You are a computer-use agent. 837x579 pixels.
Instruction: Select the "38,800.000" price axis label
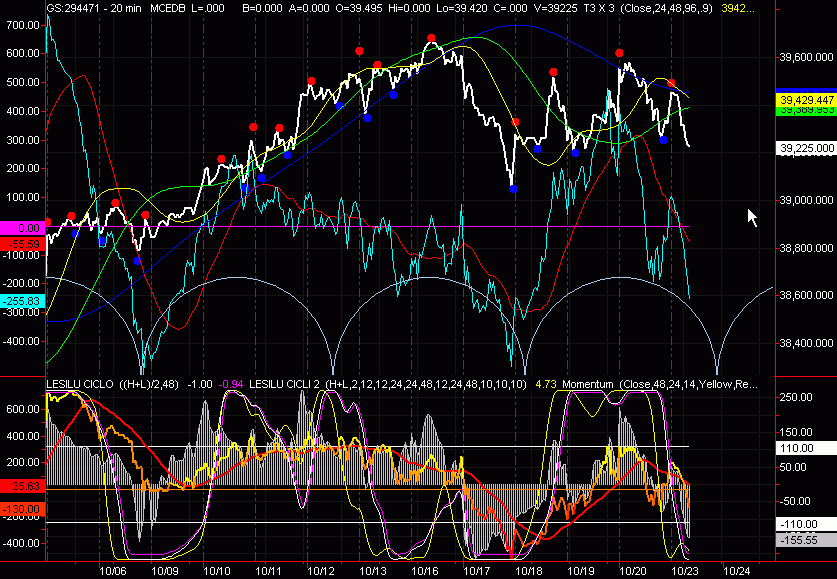[807, 248]
